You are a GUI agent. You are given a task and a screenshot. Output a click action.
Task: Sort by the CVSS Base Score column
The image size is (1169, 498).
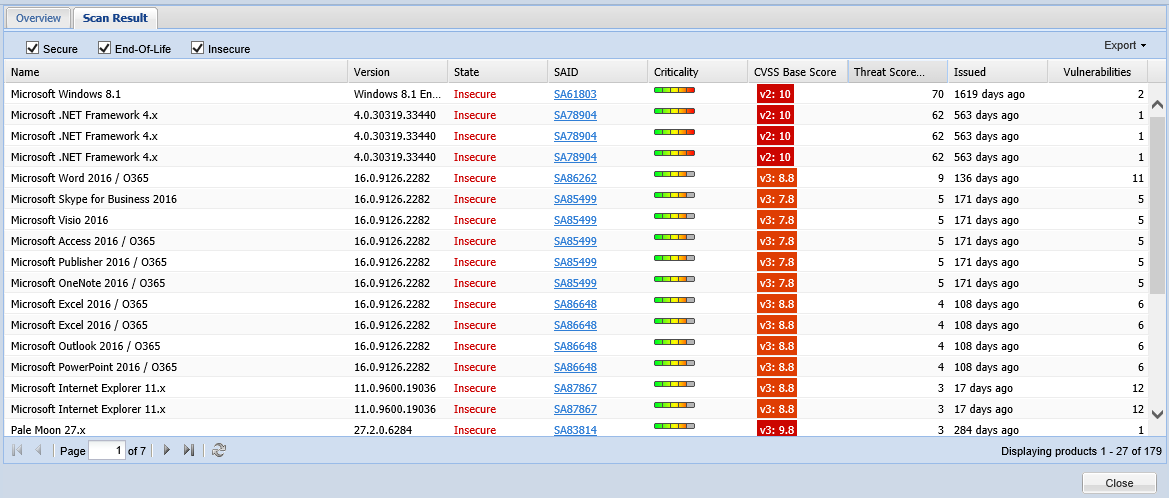tap(795, 72)
